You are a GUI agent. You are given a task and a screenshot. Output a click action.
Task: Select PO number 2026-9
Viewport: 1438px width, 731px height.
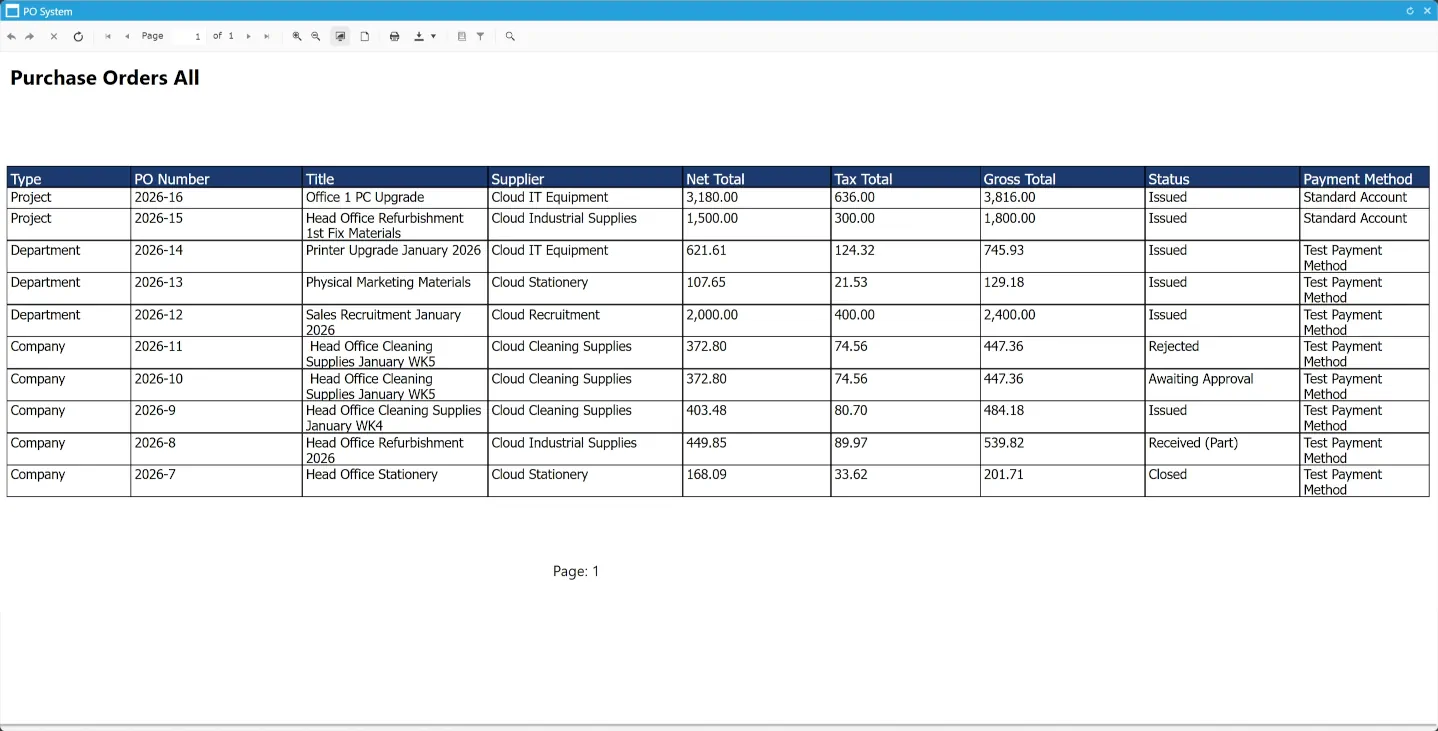click(155, 411)
